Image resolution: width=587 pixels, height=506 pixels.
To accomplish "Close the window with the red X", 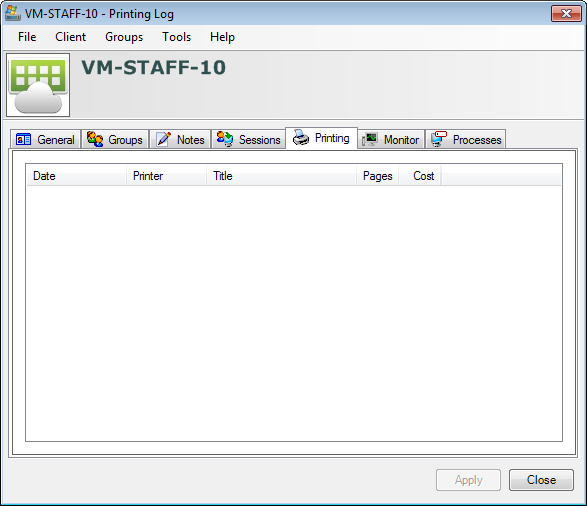I will 566,13.
